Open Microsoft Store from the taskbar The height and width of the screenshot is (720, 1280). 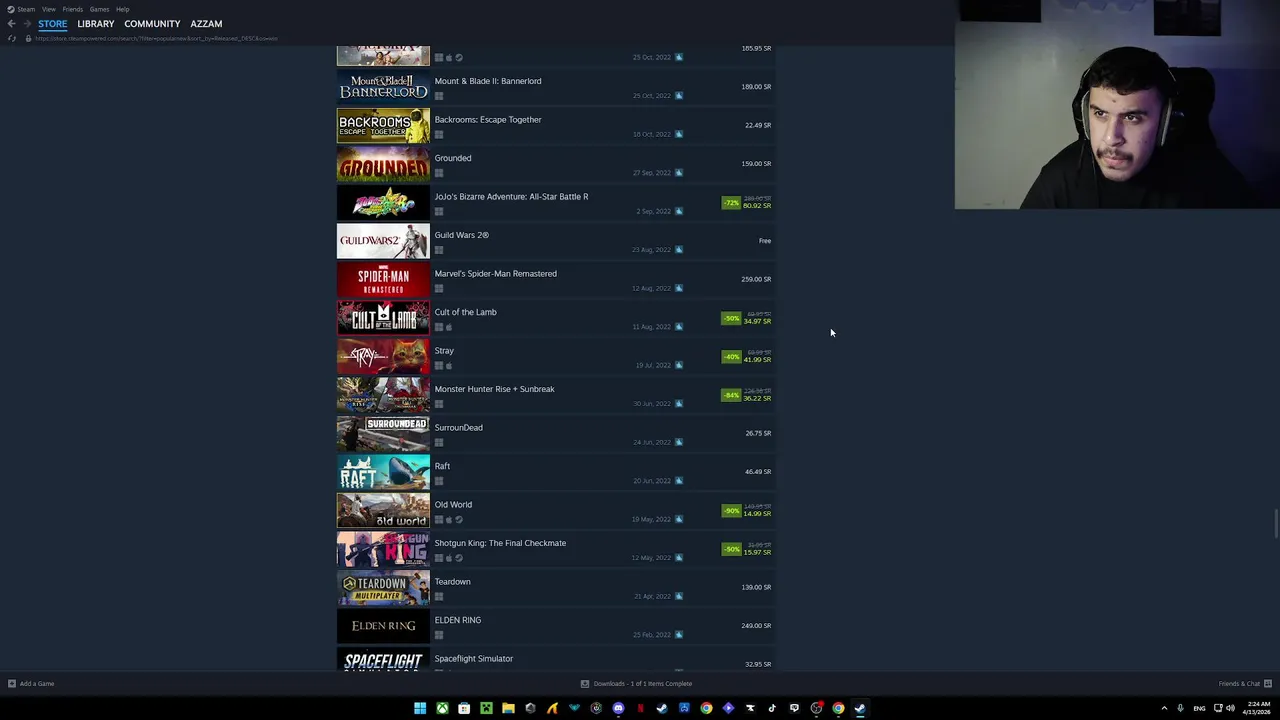coord(464,708)
